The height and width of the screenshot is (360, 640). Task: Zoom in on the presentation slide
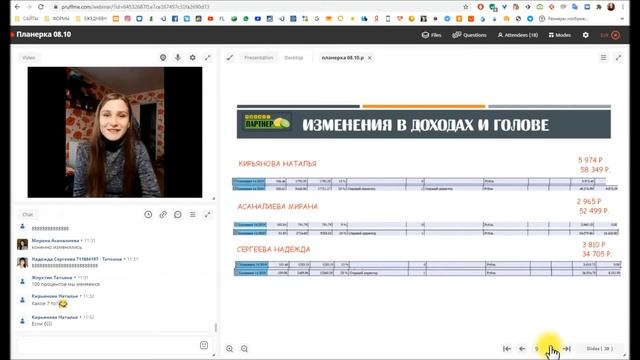(x=230, y=349)
